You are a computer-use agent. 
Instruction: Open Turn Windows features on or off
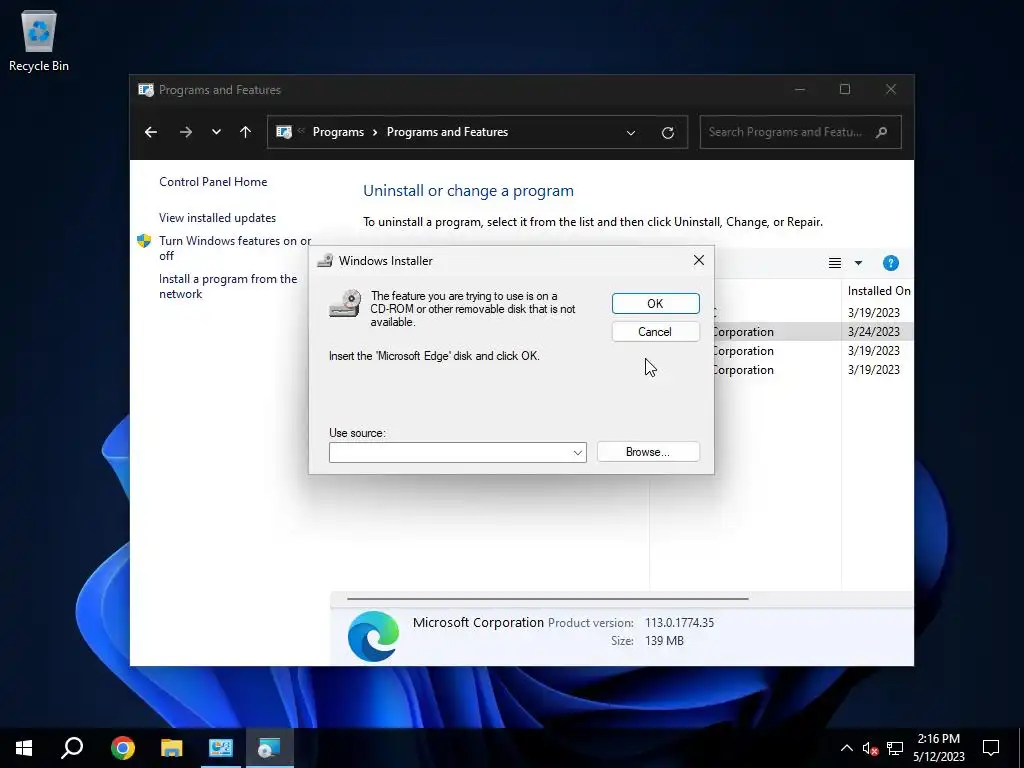tap(235, 248)
